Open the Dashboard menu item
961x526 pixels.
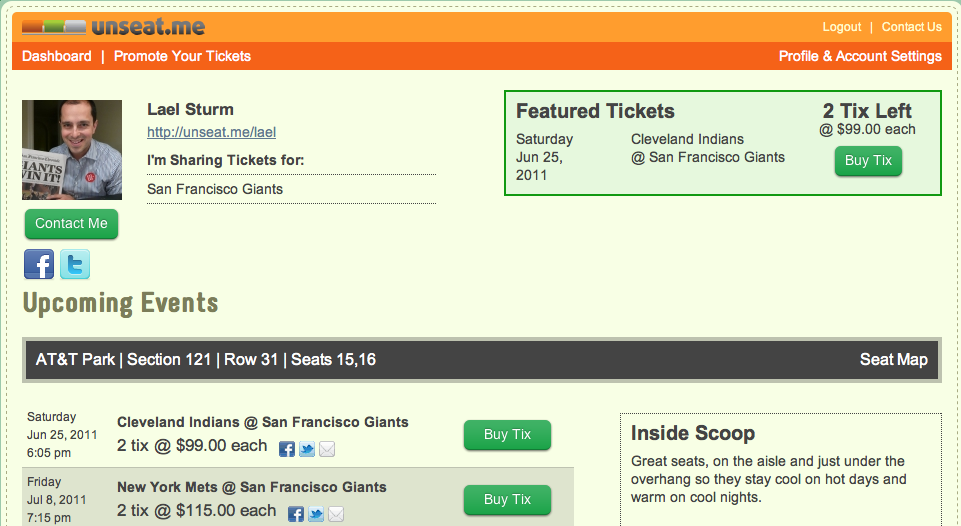(x=56, y=56)
